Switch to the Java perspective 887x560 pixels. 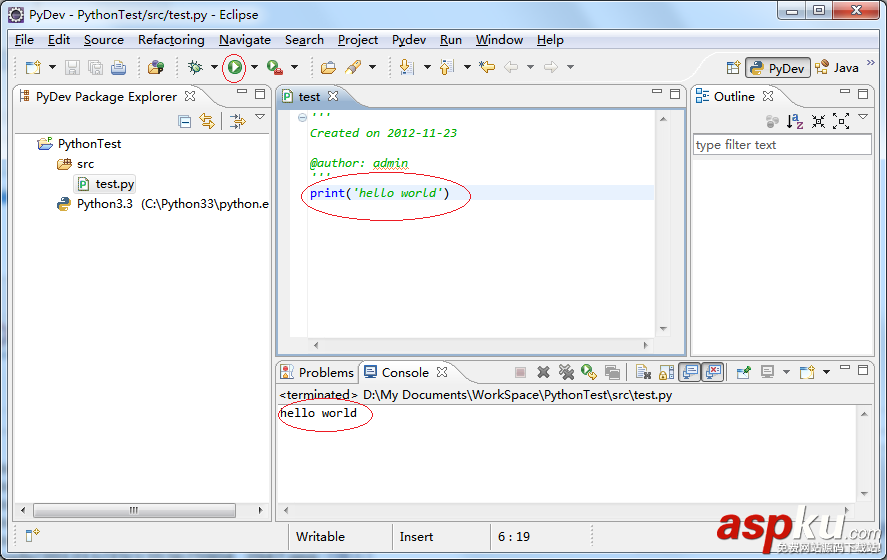click(x=837, y=68)
